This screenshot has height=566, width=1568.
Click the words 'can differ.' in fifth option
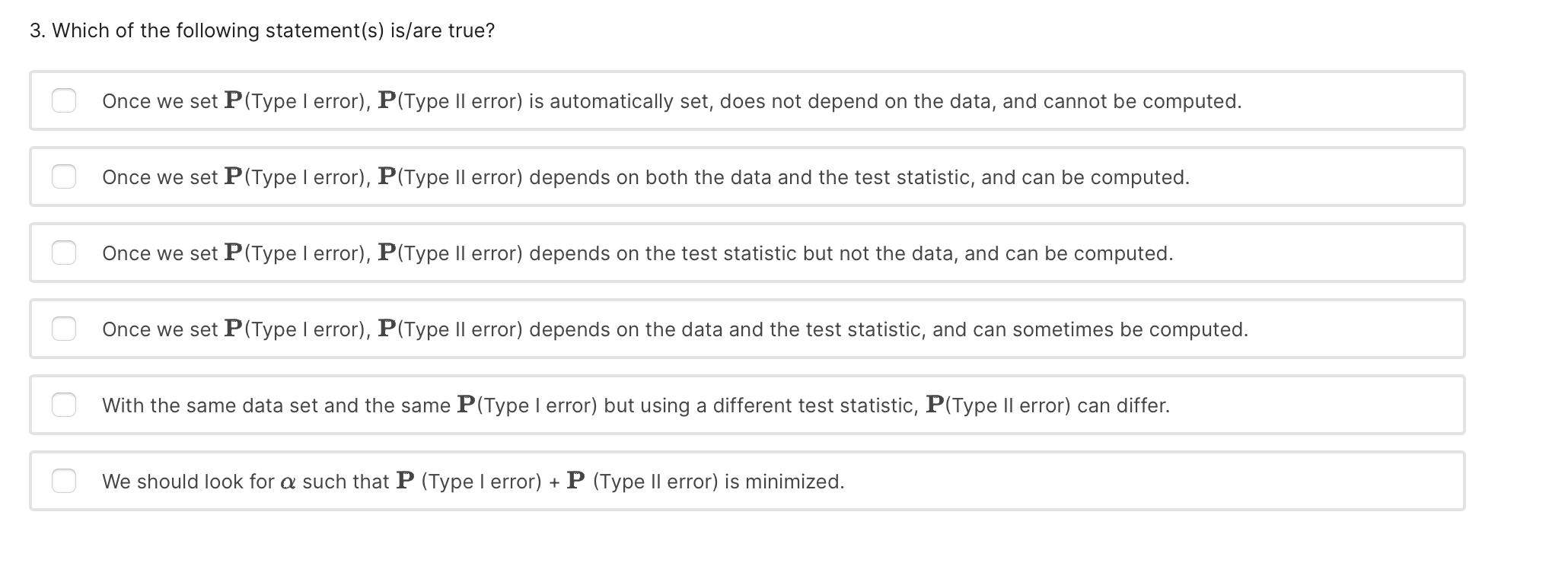click(1123, 405)
